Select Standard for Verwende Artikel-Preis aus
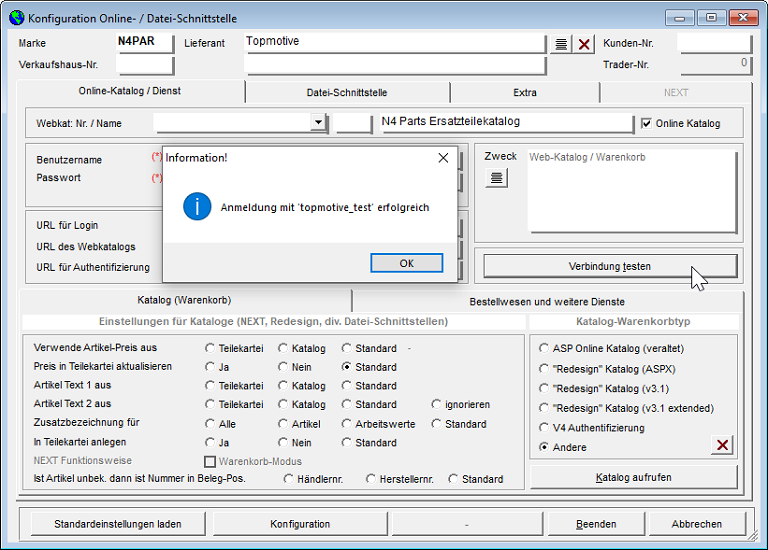This screenshot has height=550, width=768. pyautogui.click(x=346, y=348)
